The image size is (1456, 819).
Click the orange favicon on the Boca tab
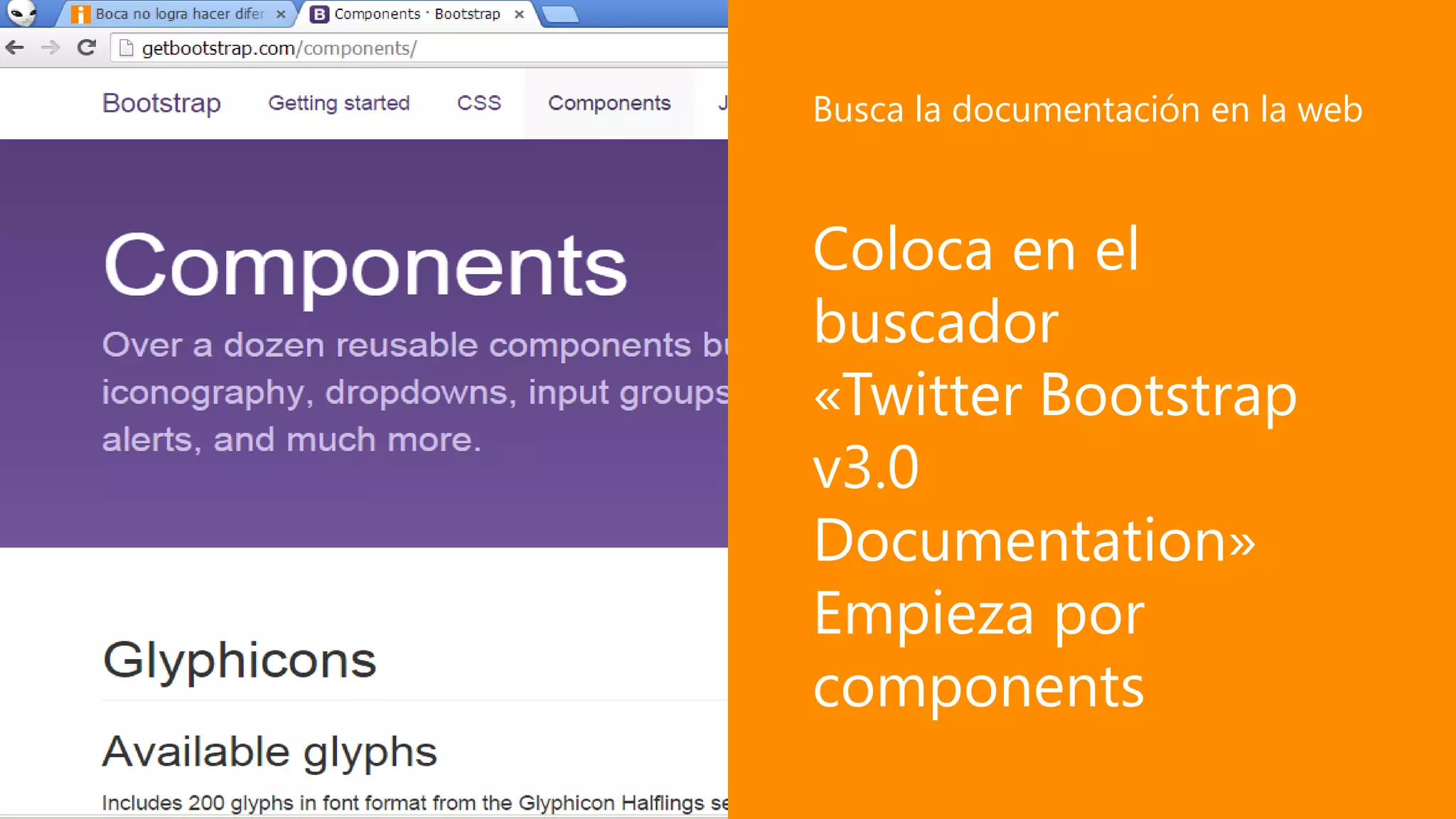pos(80,14)
